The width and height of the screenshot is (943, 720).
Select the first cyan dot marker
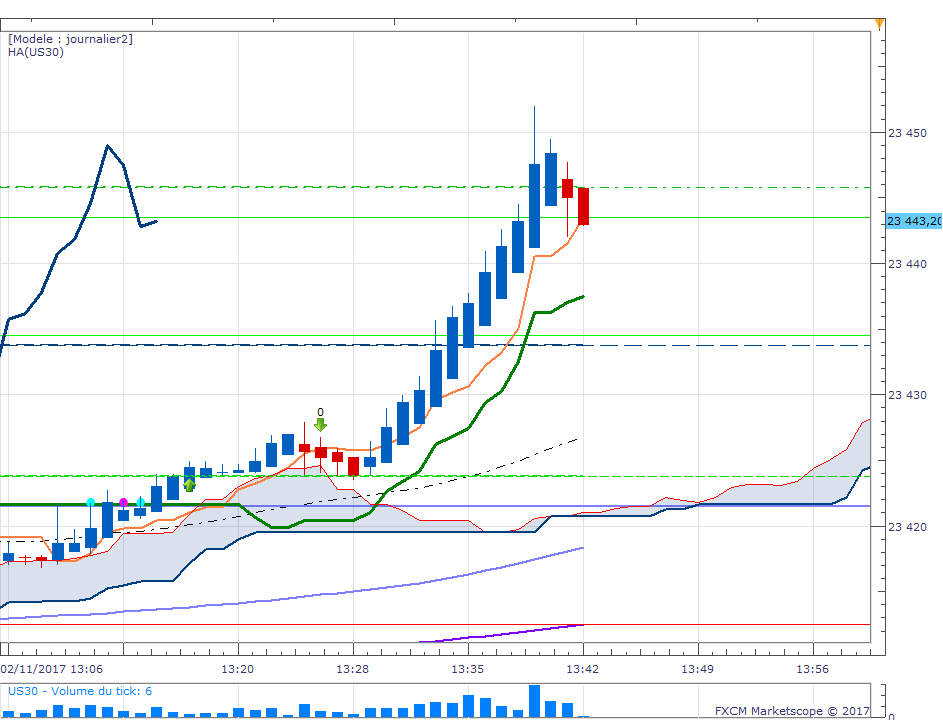[x=91, y=502]
